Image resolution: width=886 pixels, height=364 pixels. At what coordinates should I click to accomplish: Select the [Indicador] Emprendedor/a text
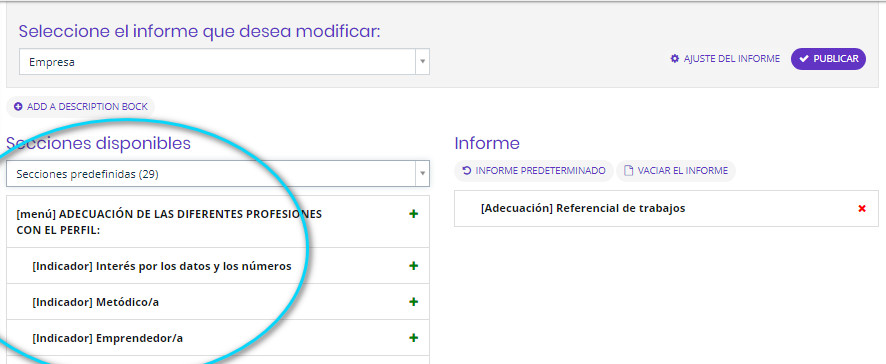[107, 338]
